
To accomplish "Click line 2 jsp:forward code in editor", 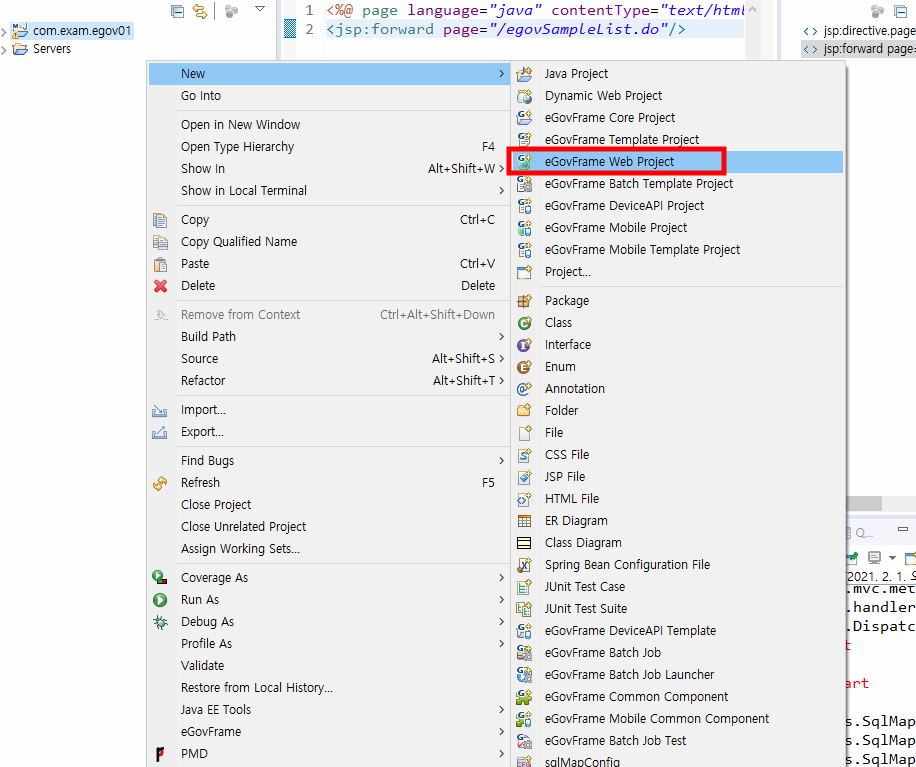I will point(506,29).
